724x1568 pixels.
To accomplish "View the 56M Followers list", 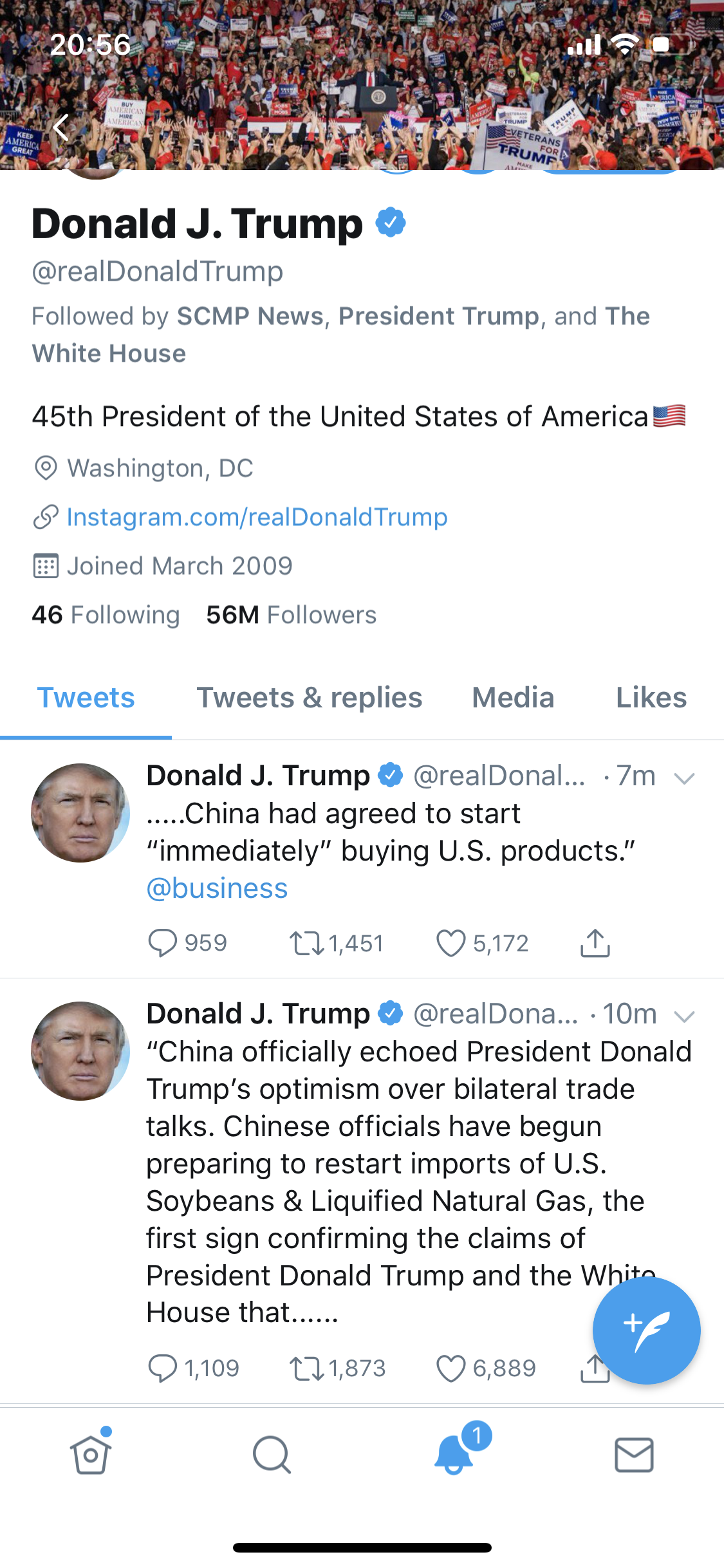I will (291, 615).
